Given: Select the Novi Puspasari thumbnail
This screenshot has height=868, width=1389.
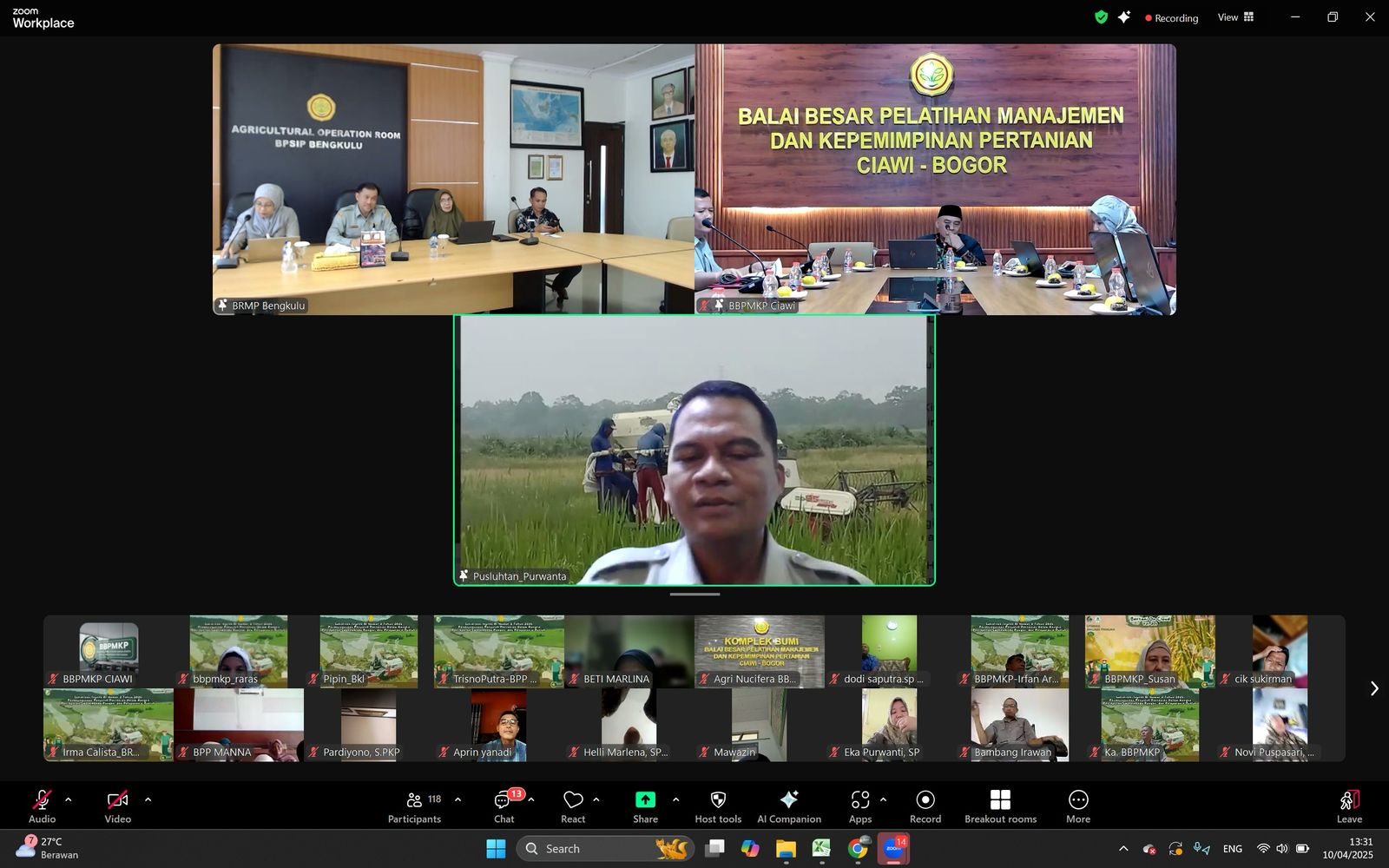Looking at the screenshot, I should (x=1280, y=725).
